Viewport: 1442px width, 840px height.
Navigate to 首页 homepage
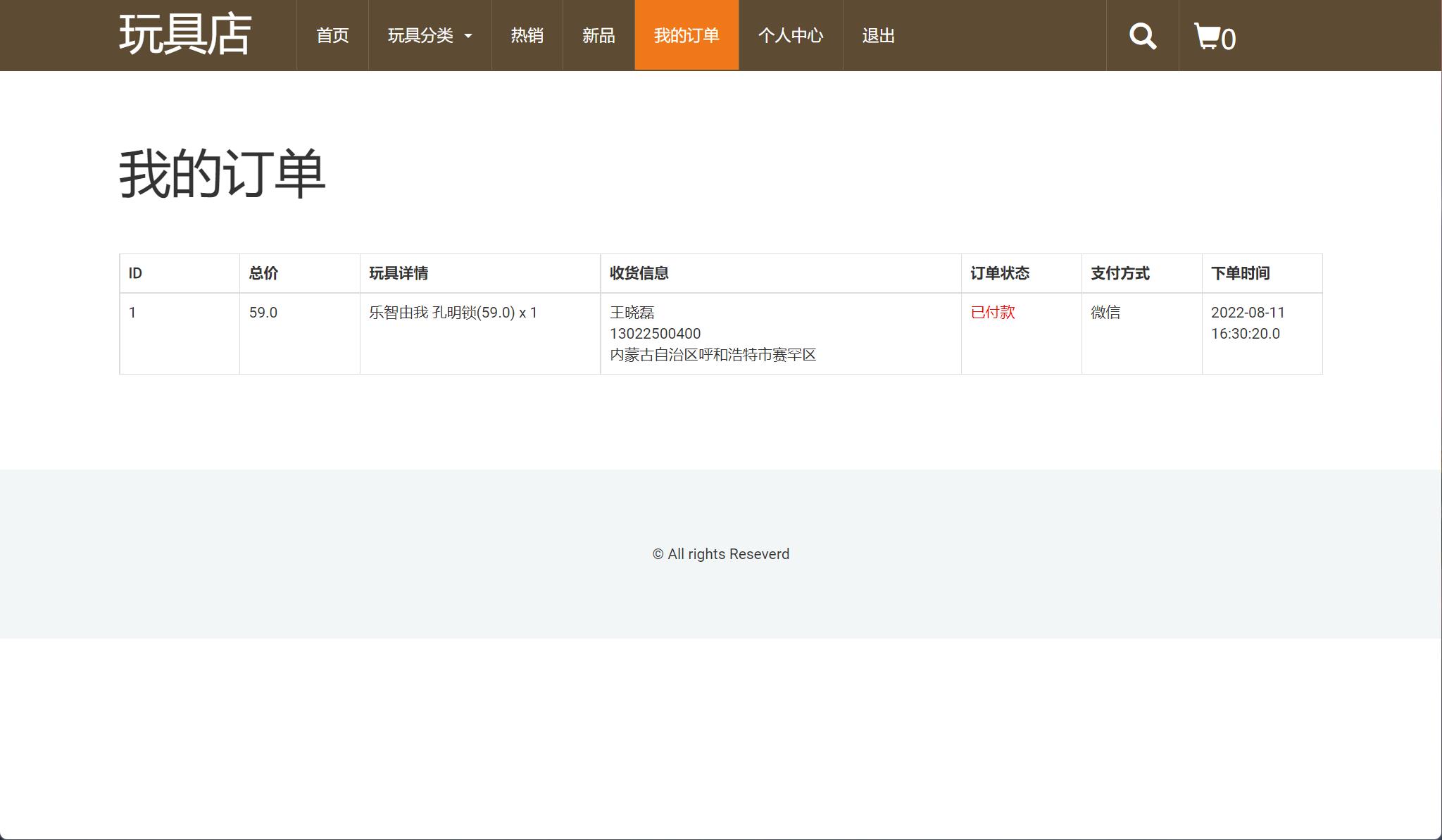(x=333, y=35)
